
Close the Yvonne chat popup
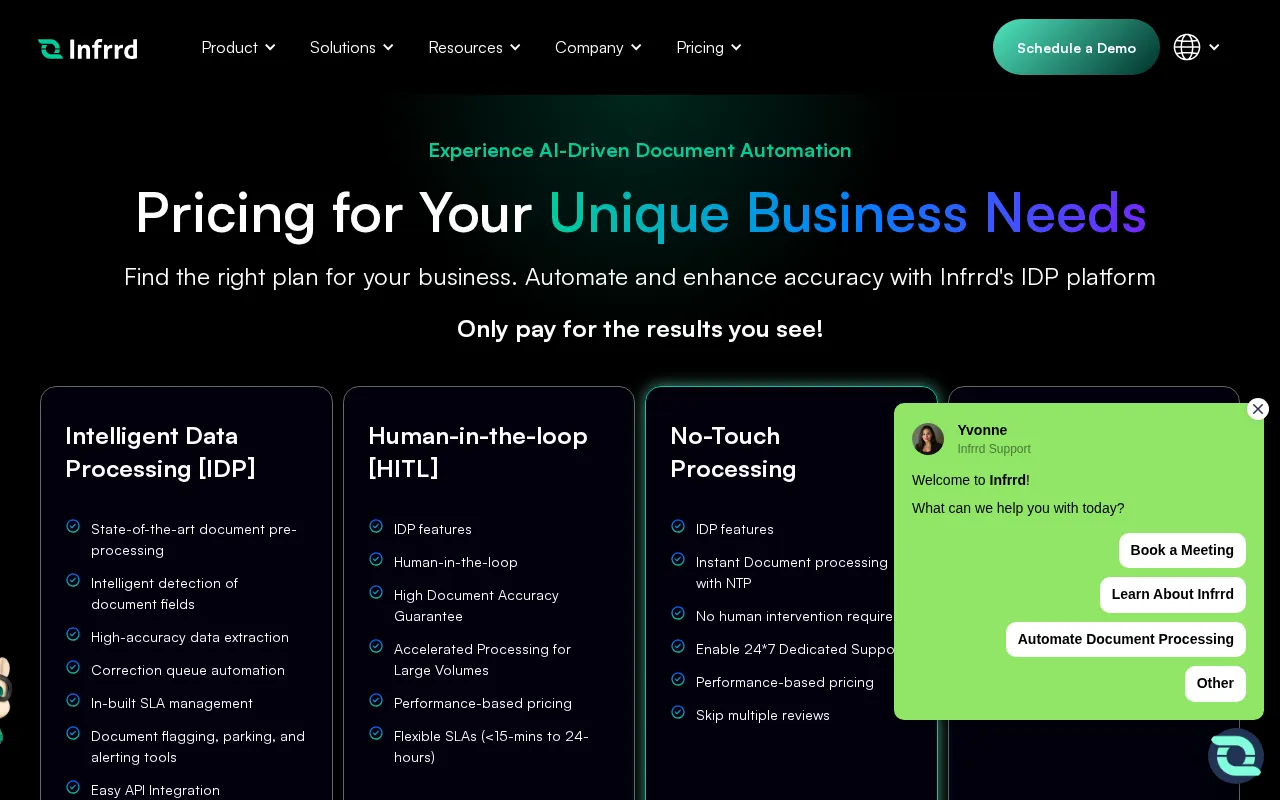coord(1258,409)
